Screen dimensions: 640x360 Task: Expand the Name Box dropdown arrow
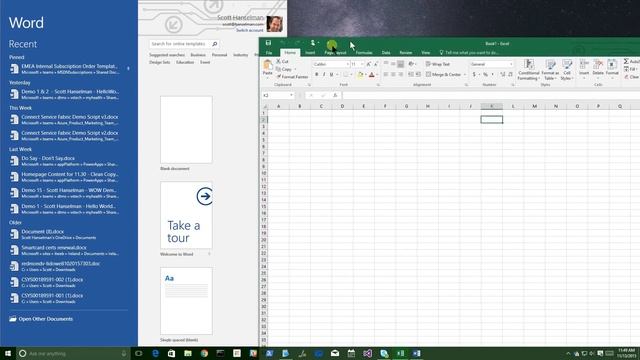291,95
